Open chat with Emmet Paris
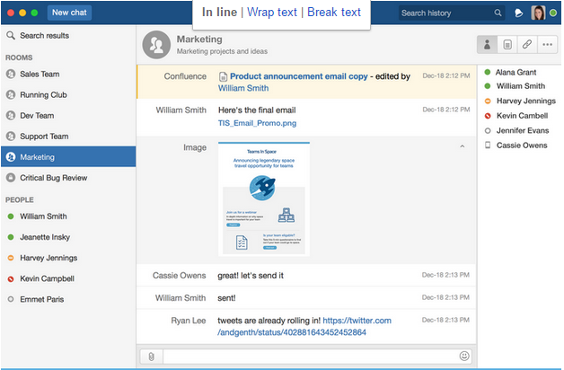The height and width of the screenshot is (370, 564). click(68, 299)
